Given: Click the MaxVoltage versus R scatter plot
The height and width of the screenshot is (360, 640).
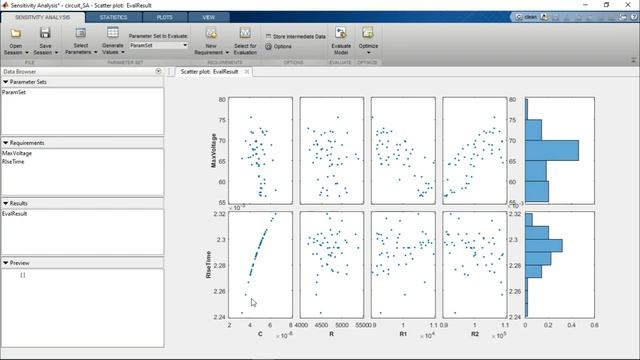Looking at the screenshot, I should [x=332, y=151].
